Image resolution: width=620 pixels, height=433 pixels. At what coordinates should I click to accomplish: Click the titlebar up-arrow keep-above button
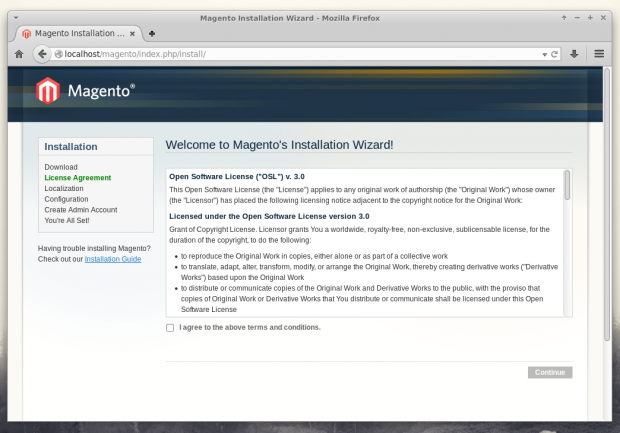pos(564,18)
